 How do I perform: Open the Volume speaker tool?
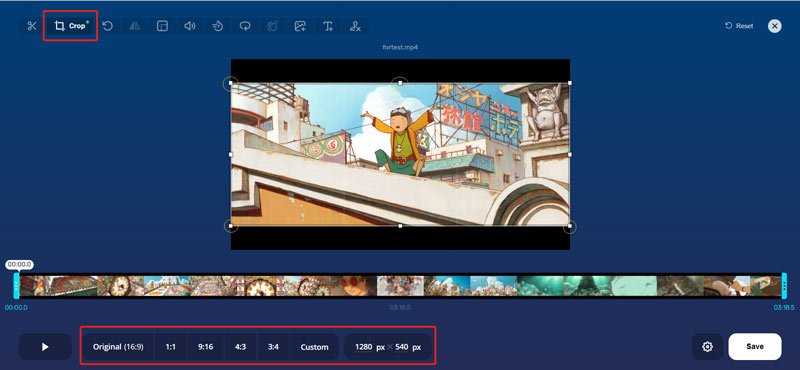[190, 26]
